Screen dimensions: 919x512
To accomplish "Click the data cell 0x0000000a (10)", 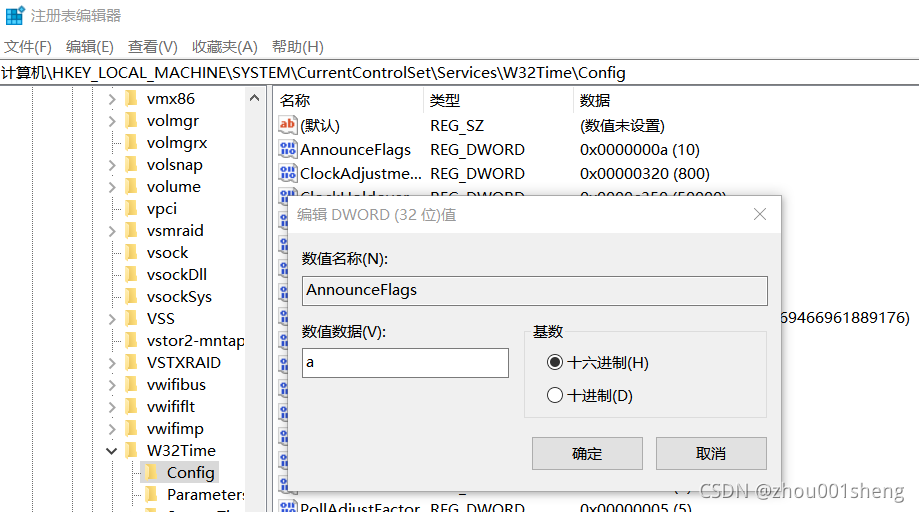I will tap(639, 149).
